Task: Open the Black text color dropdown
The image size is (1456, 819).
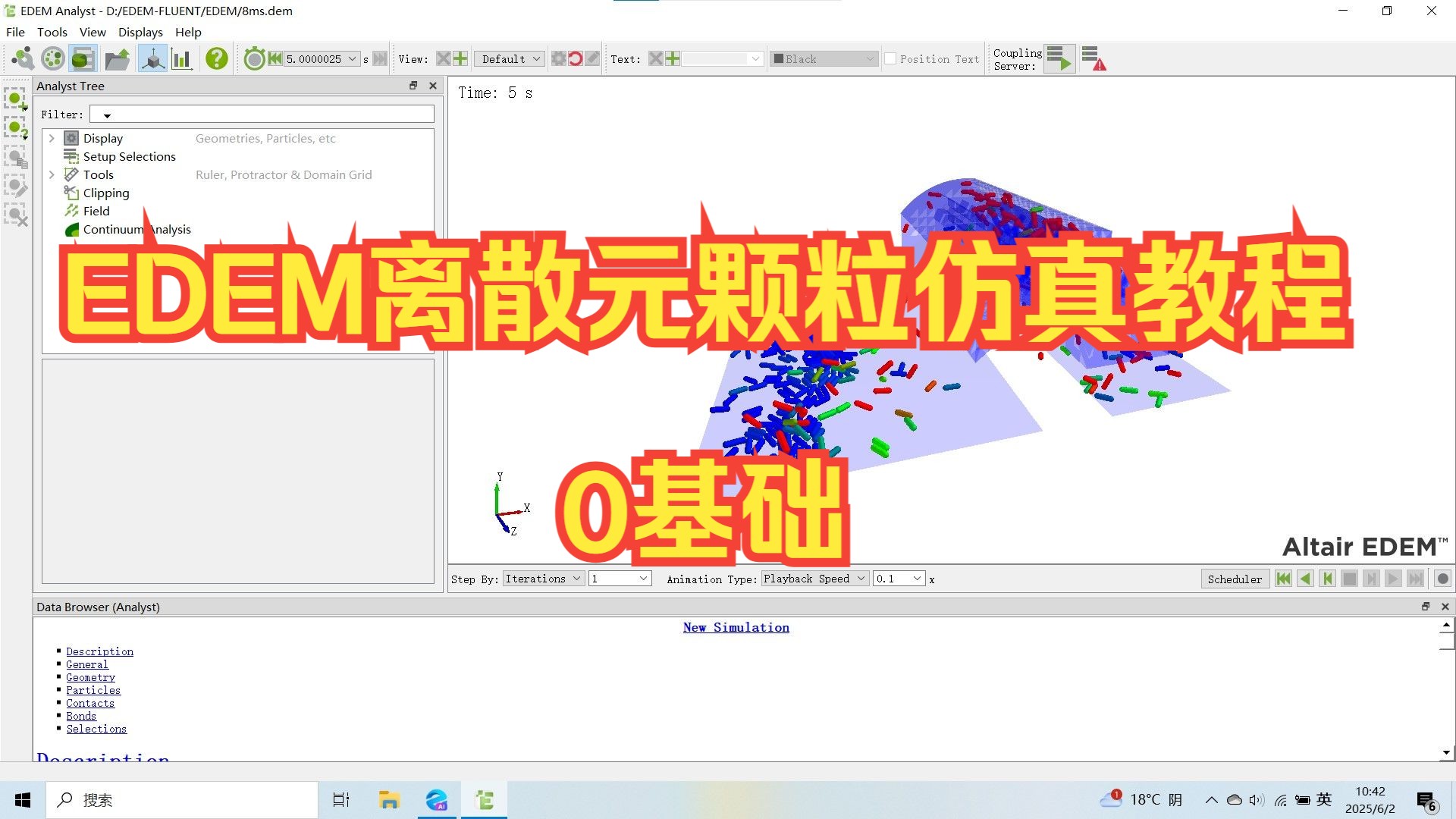Action: pyautogui.click(x=870, y=58)
